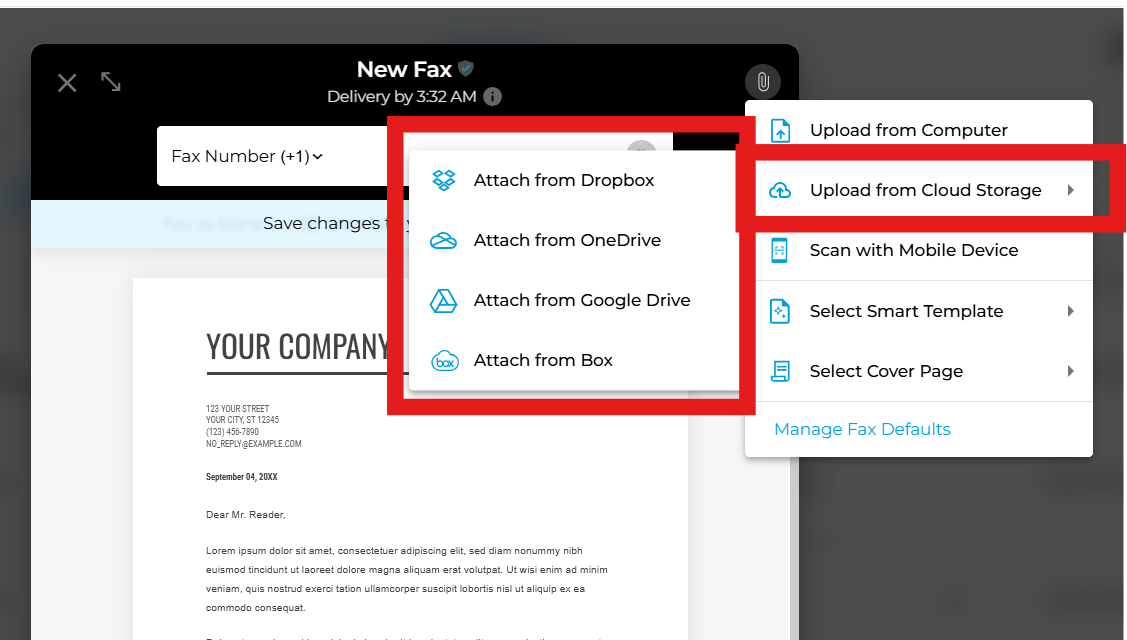1127x640 pixels.
Task: Click the OneDrive cloud icon
Action: (443, 240)
